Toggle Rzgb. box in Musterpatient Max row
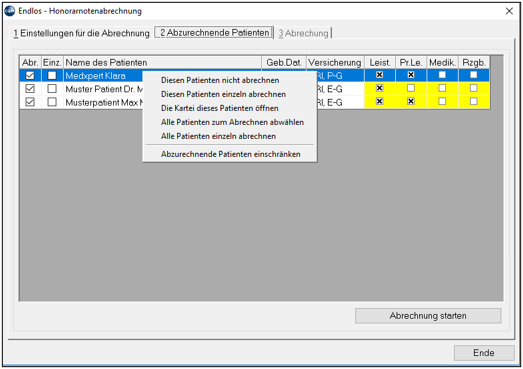Image resolution: width=523 pixels, height=369 pixels. (474, 101)
